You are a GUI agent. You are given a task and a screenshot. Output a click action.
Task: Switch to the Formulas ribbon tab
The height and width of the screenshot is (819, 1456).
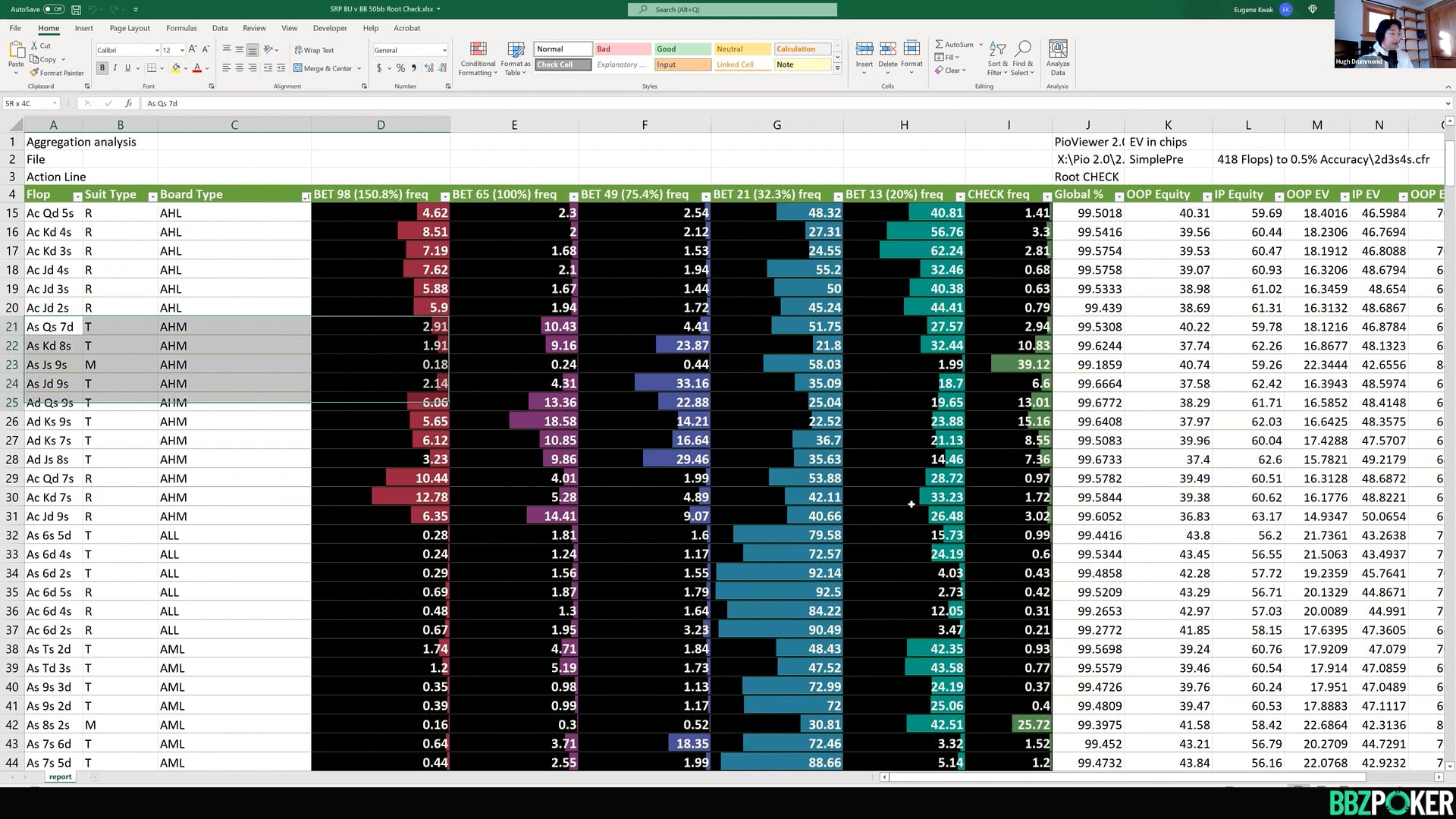181,28
